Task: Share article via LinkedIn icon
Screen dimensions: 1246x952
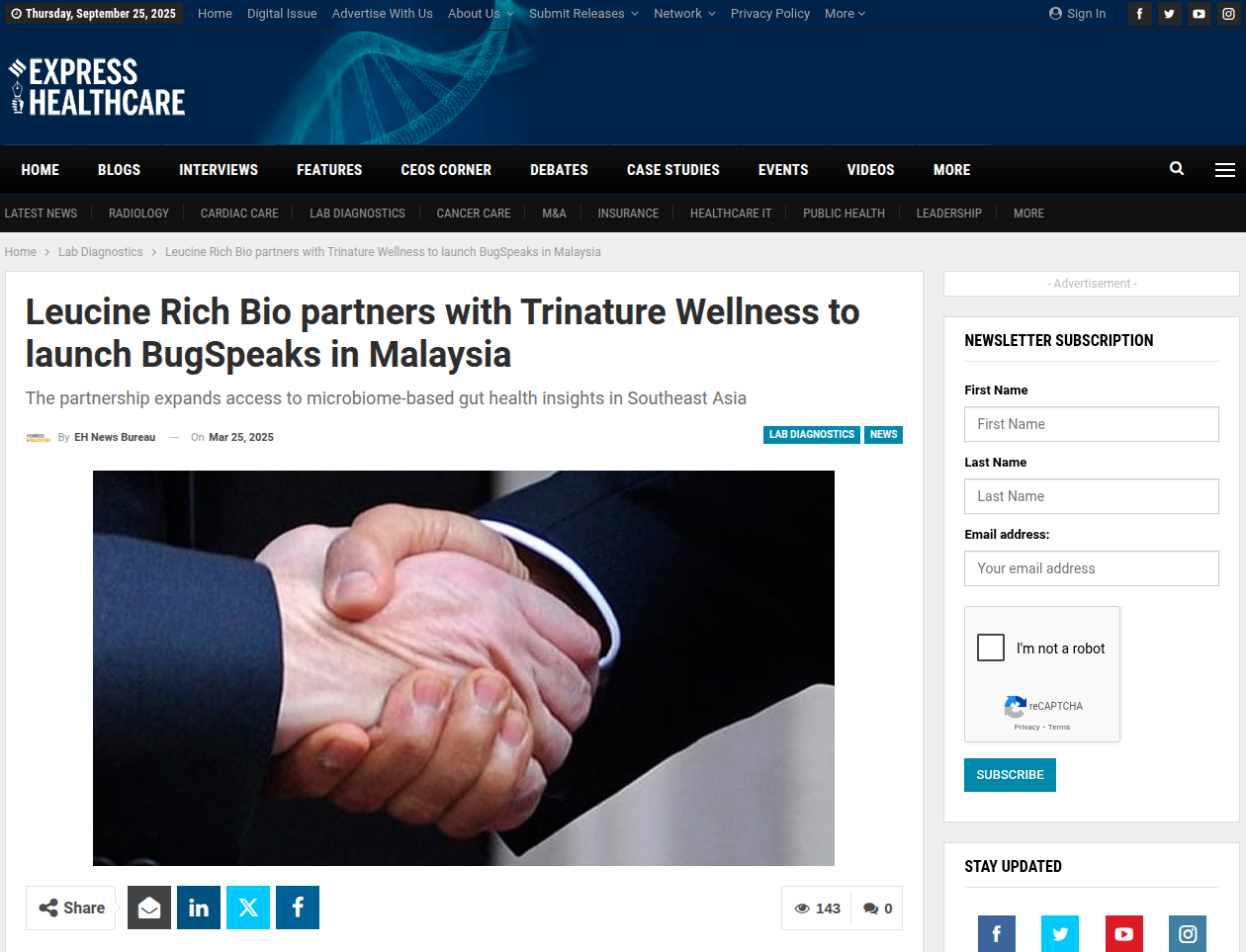Action: click(x=199, y=908)
